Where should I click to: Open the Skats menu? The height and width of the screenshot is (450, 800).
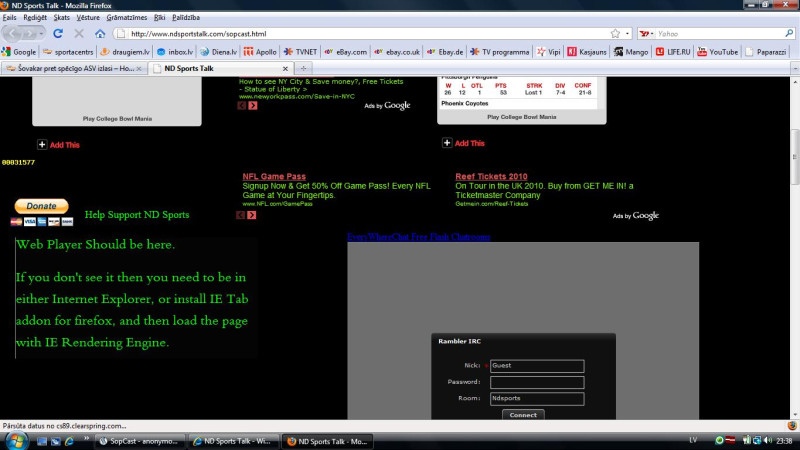[61, 17]
